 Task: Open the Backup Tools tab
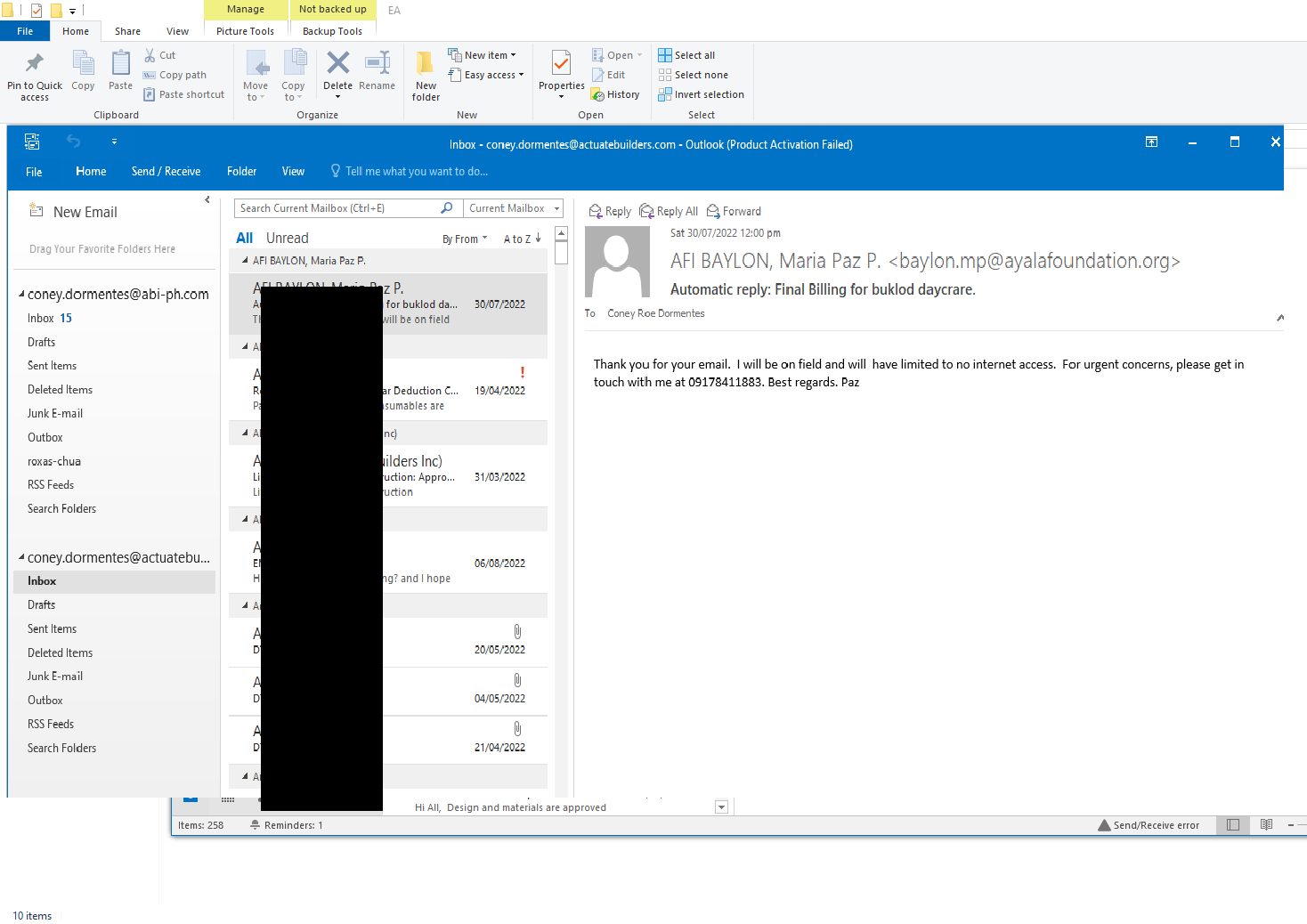(x=332, y=31)
